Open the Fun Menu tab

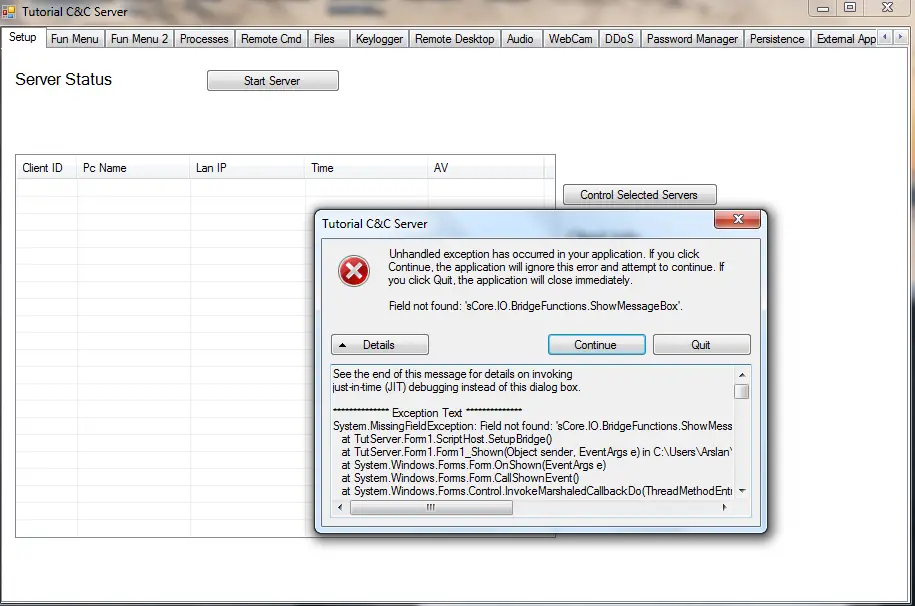coord(75,39)
